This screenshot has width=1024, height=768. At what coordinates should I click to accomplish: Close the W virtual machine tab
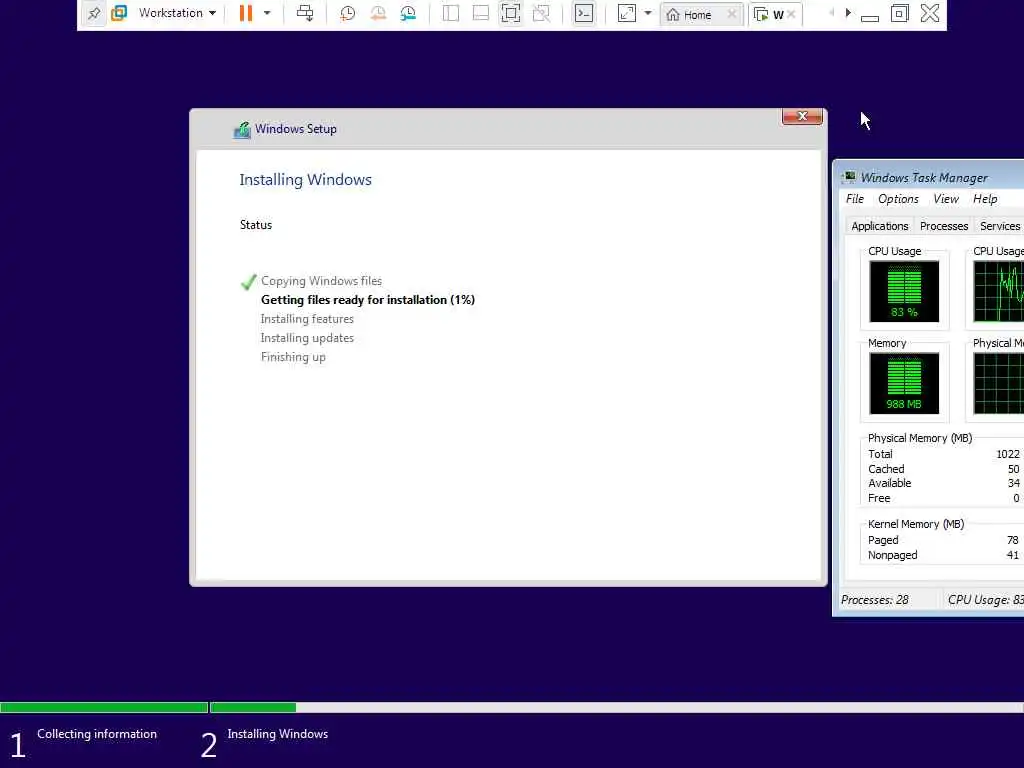[791, 14]
